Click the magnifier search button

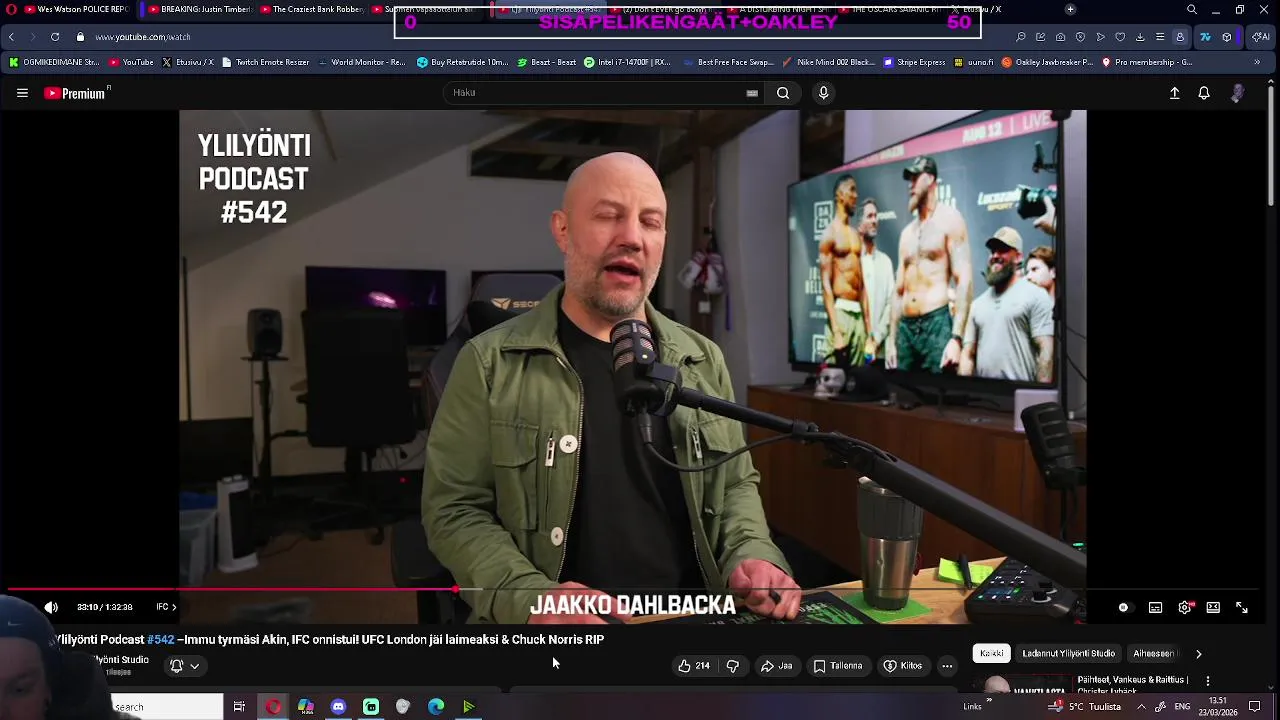(x=783, y=93)
